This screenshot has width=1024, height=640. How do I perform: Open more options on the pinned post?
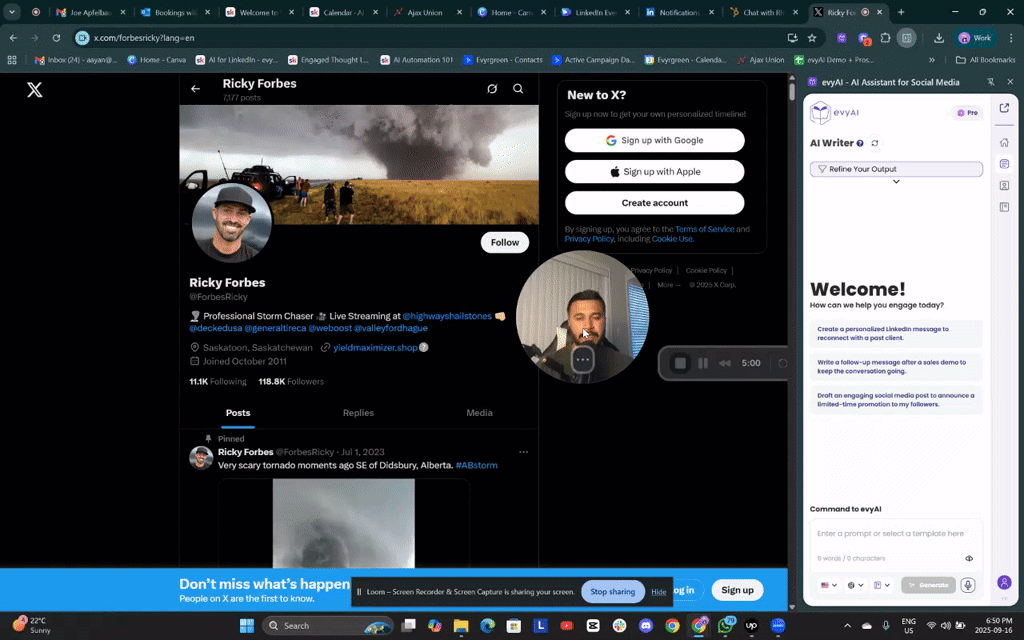tap(523, 452)
